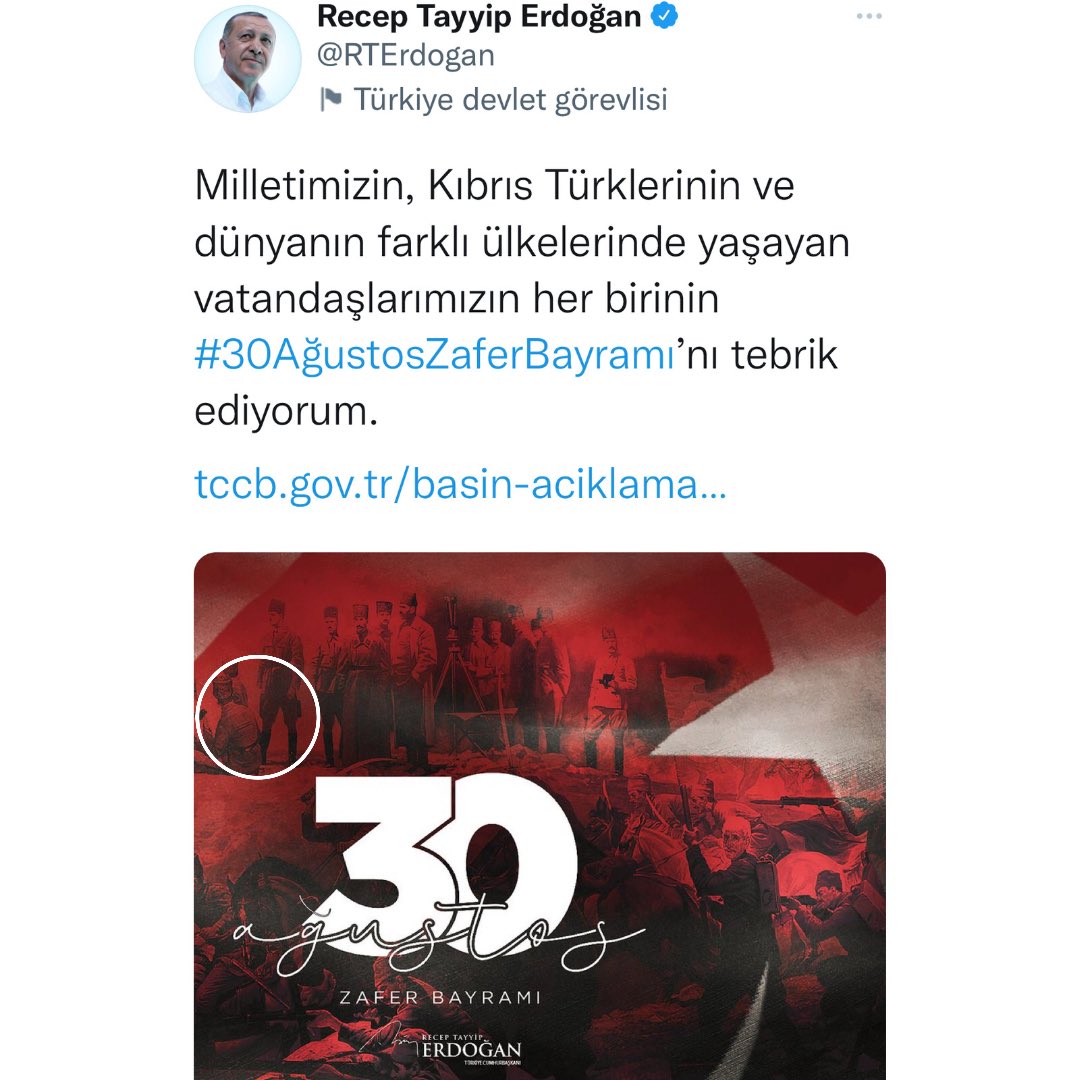Click the ZAFER BAYRAMI caption
Image resolution: width=1080 pixels, height=1080 pixels.
(440, 997)
